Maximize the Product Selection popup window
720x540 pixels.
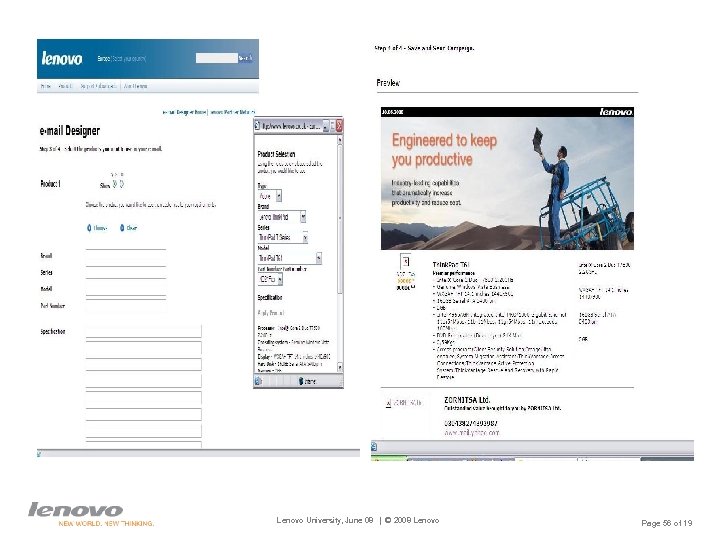(332, 126)
